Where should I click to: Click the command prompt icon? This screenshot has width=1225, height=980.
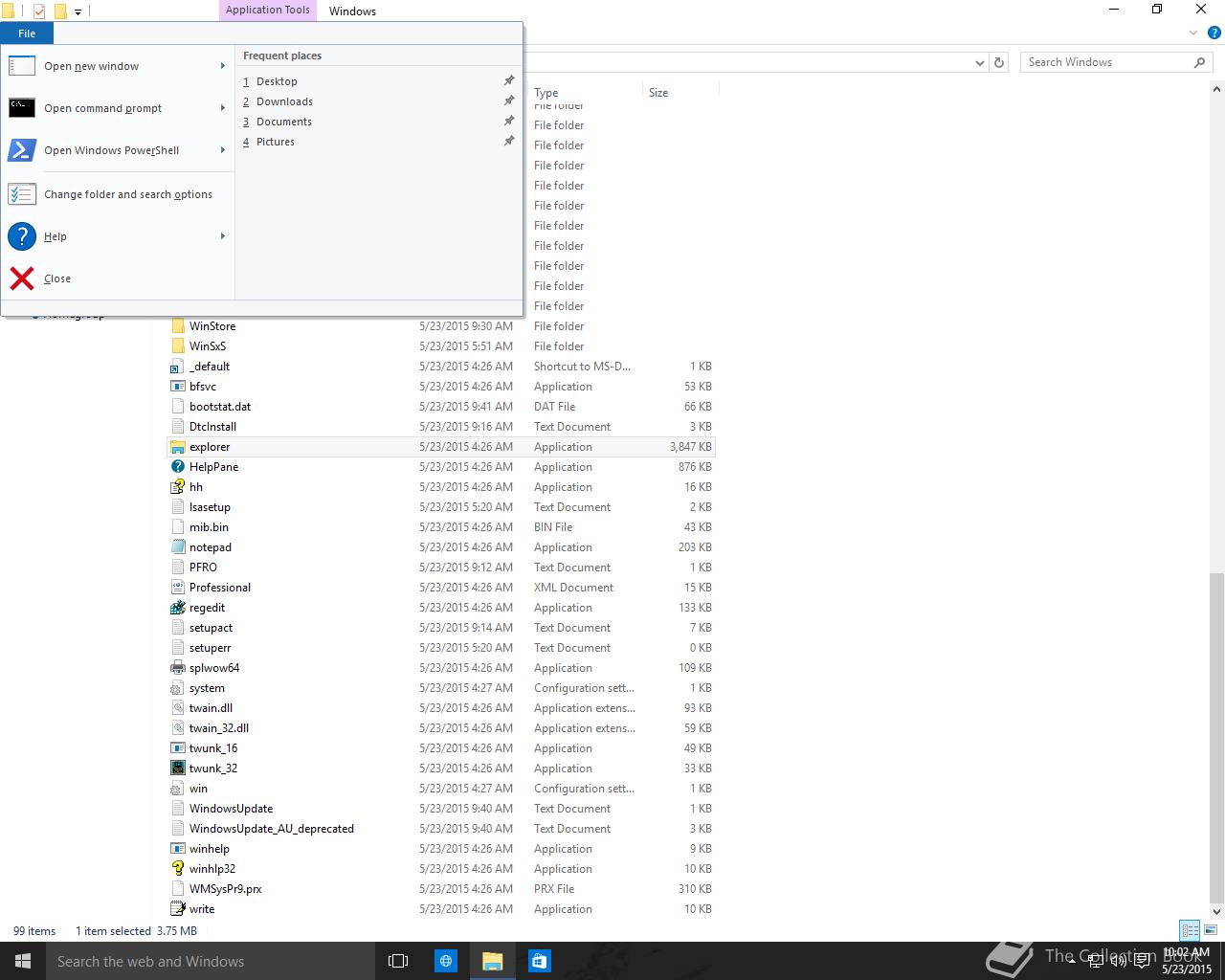coord(22,108)
